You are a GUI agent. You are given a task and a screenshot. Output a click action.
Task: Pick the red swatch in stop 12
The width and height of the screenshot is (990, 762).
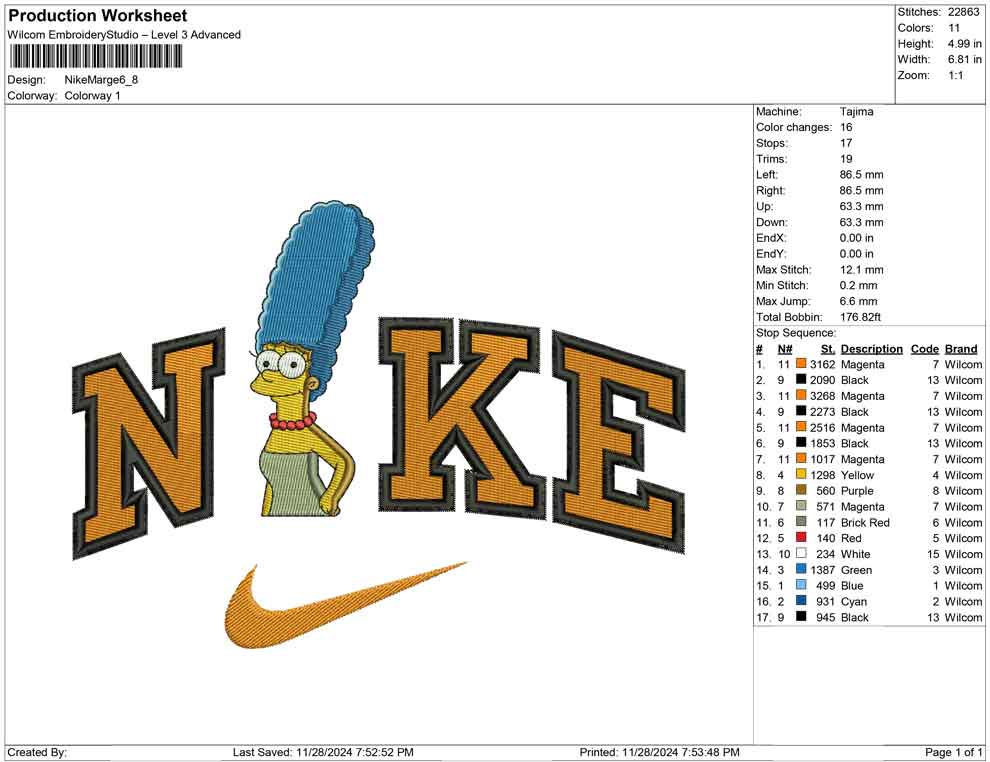[801, 537]
